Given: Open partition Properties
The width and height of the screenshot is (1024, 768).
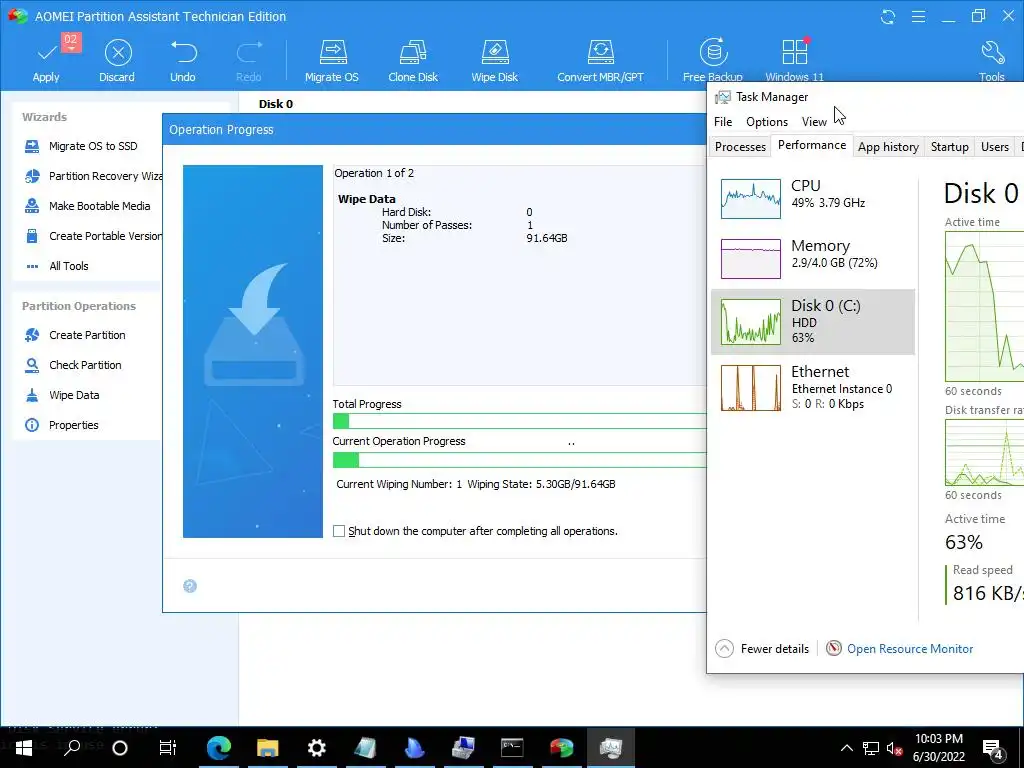Looking at the screenshot, I should 61,425.
